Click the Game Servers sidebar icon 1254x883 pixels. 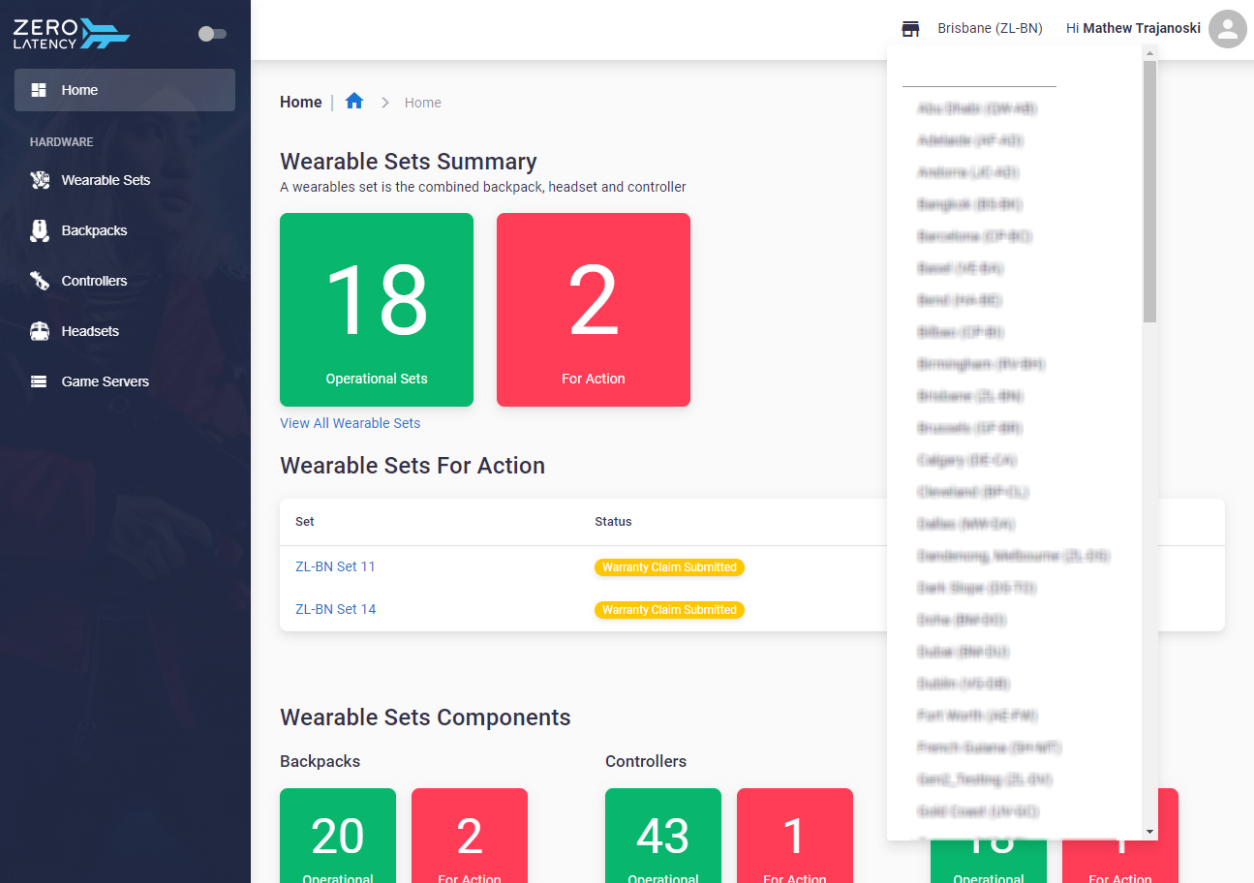pos(39,381)
